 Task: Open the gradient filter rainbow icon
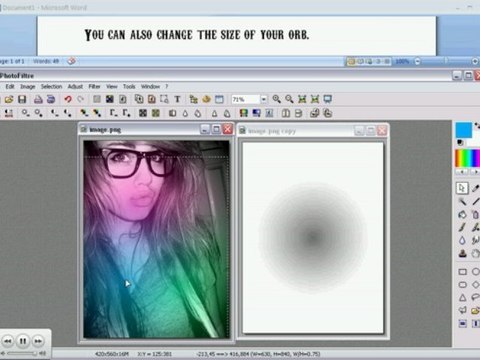click(x=244, y=113)
